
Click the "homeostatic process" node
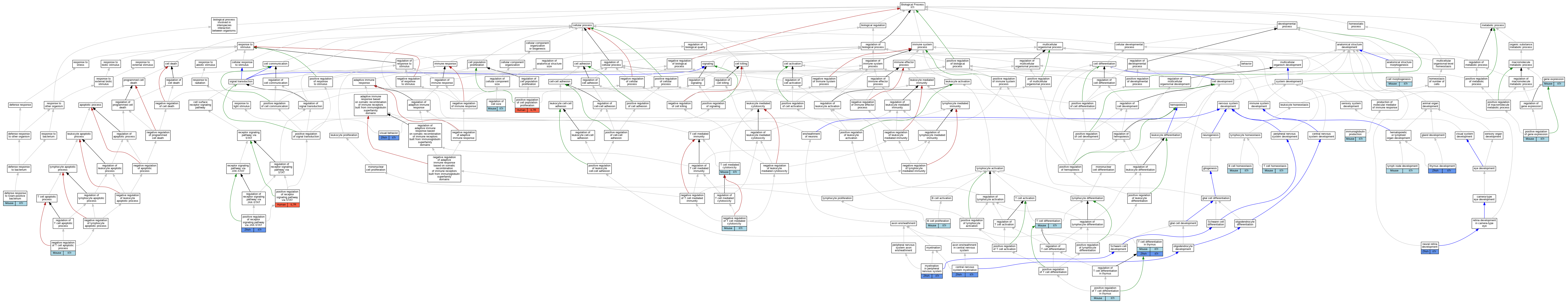coord(1356,25)
